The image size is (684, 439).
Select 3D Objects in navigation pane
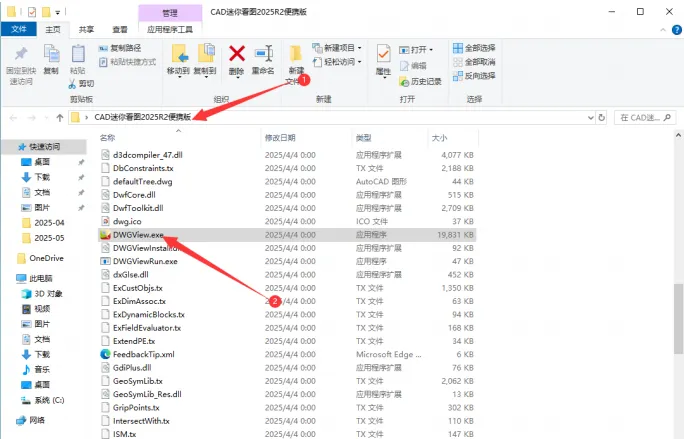42,294
